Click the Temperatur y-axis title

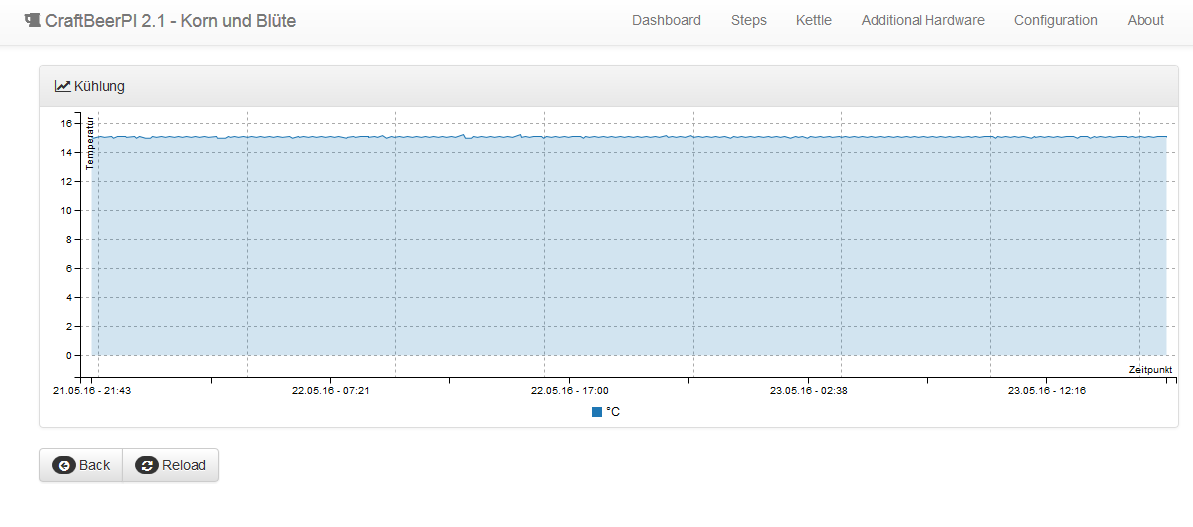point(90,144)
